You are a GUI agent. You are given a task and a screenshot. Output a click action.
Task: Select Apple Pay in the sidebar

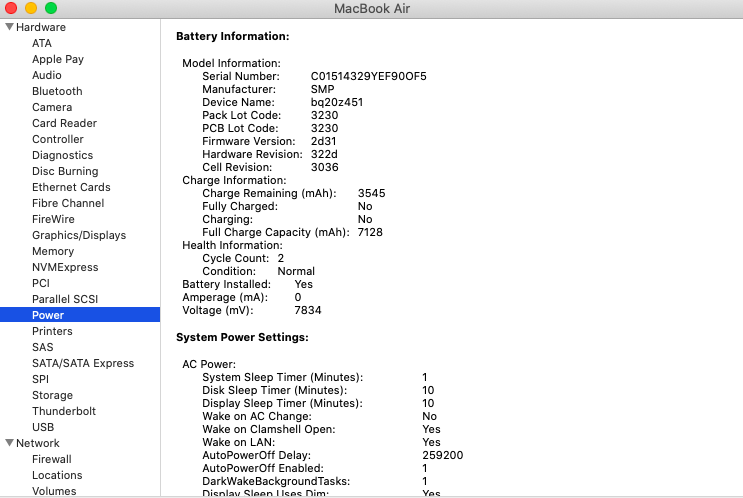click(58, 59)
